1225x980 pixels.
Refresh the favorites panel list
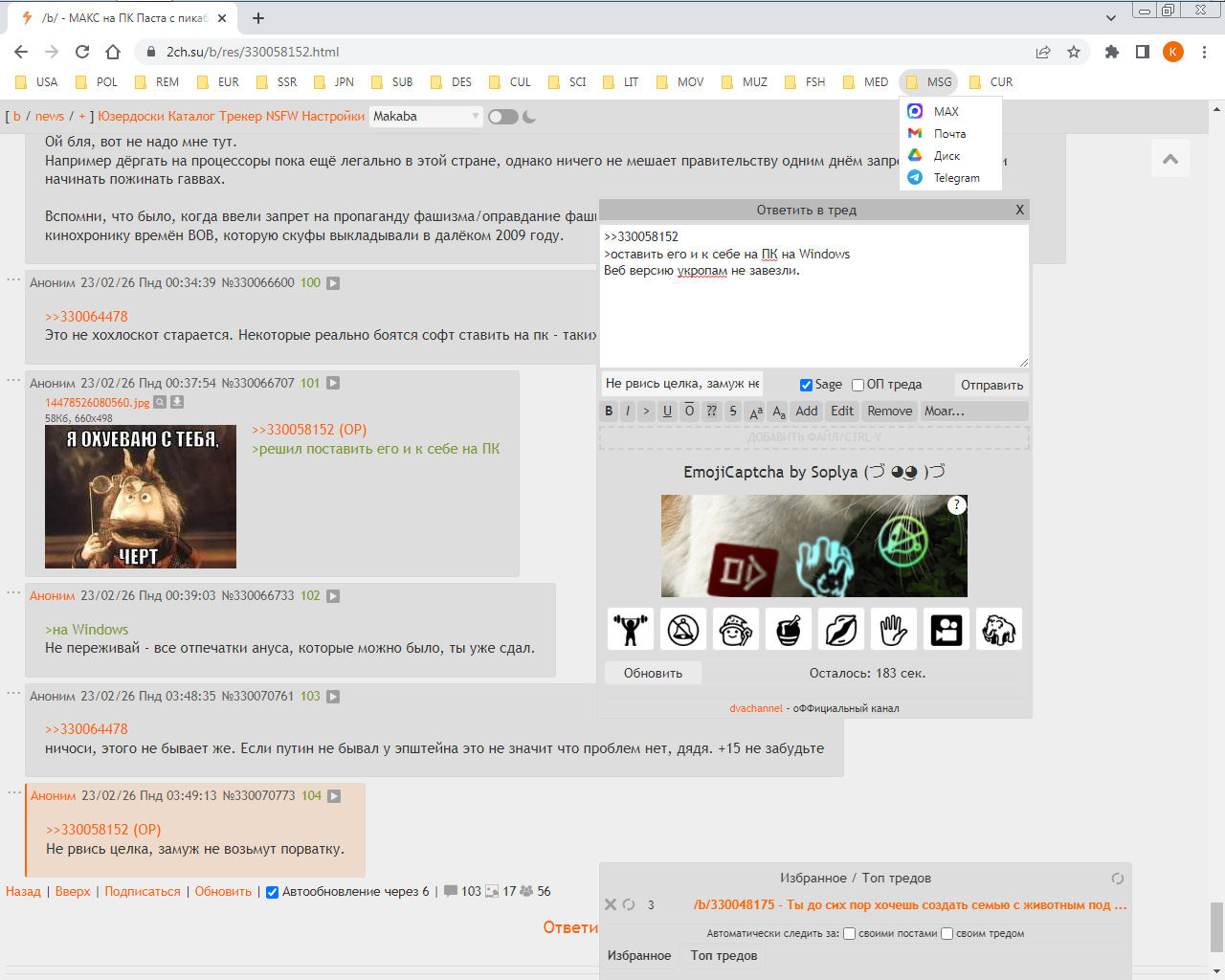1117,879
